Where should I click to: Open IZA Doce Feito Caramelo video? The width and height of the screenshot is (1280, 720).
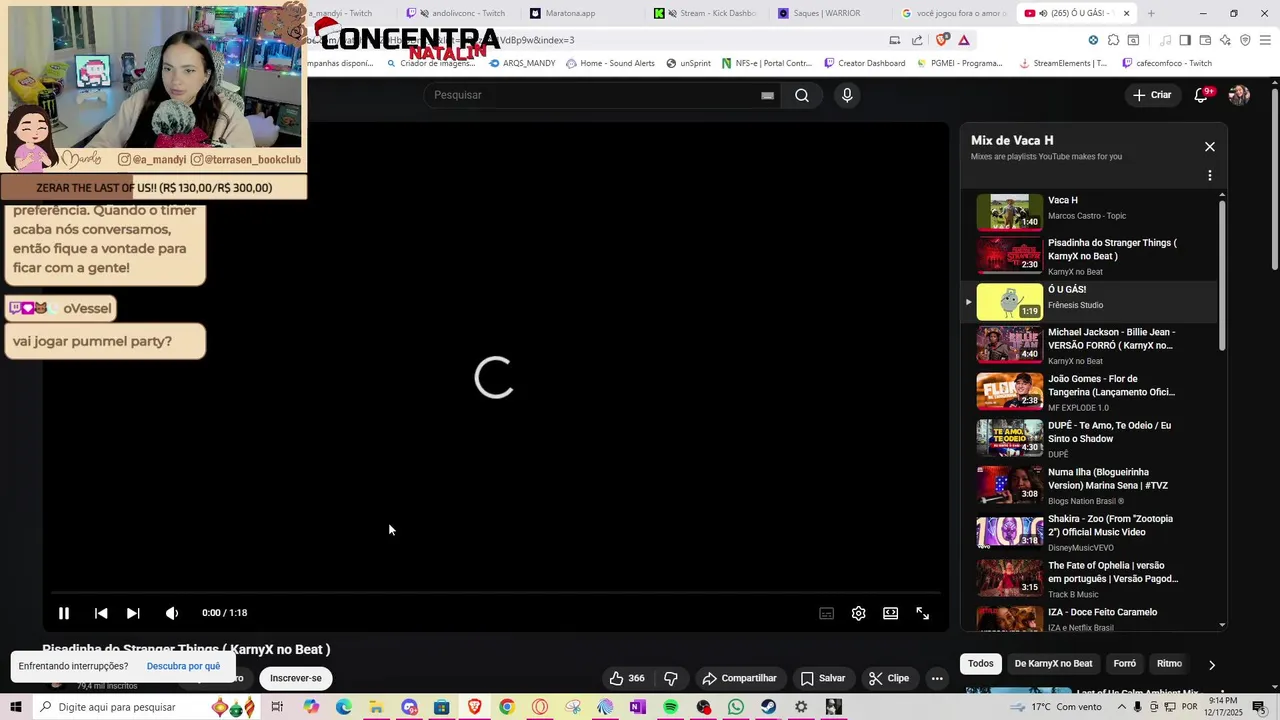1090,618
